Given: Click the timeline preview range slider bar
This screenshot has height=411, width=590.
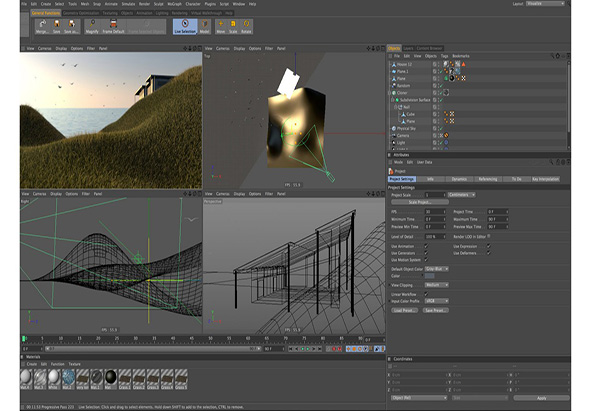Looking at the screenshot, I should [153, 349].
